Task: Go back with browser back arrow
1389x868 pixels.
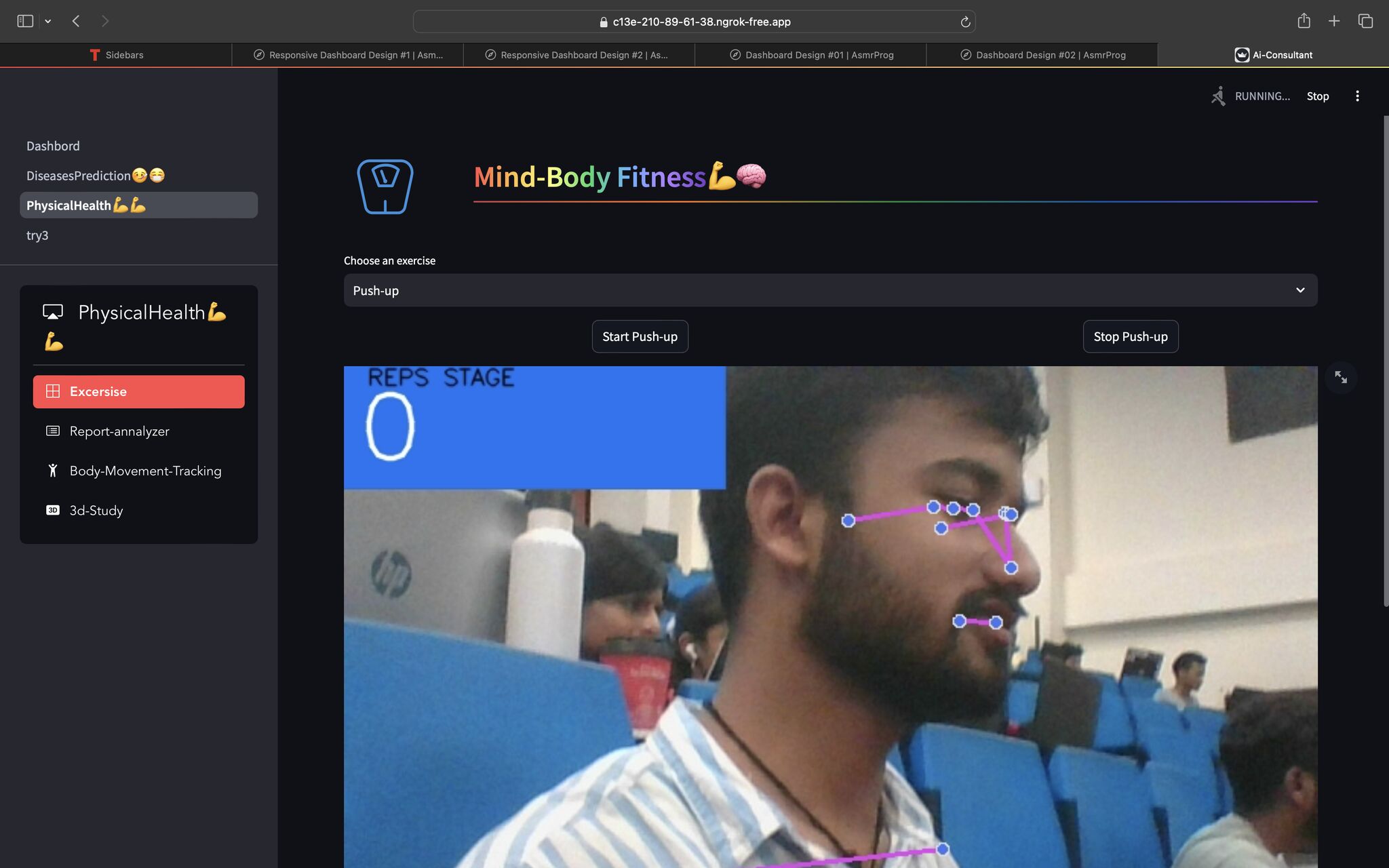Action: coord(76,21)
